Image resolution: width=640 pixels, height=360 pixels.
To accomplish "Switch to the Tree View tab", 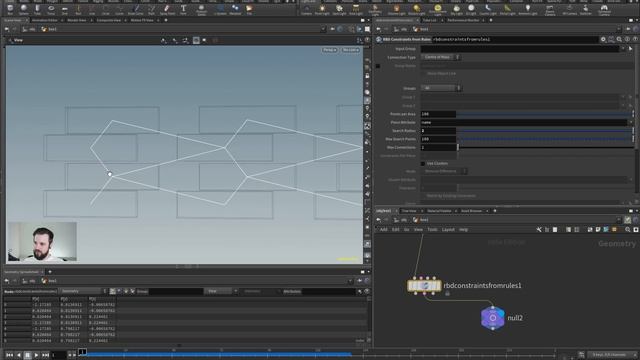I will coord(409,211).
